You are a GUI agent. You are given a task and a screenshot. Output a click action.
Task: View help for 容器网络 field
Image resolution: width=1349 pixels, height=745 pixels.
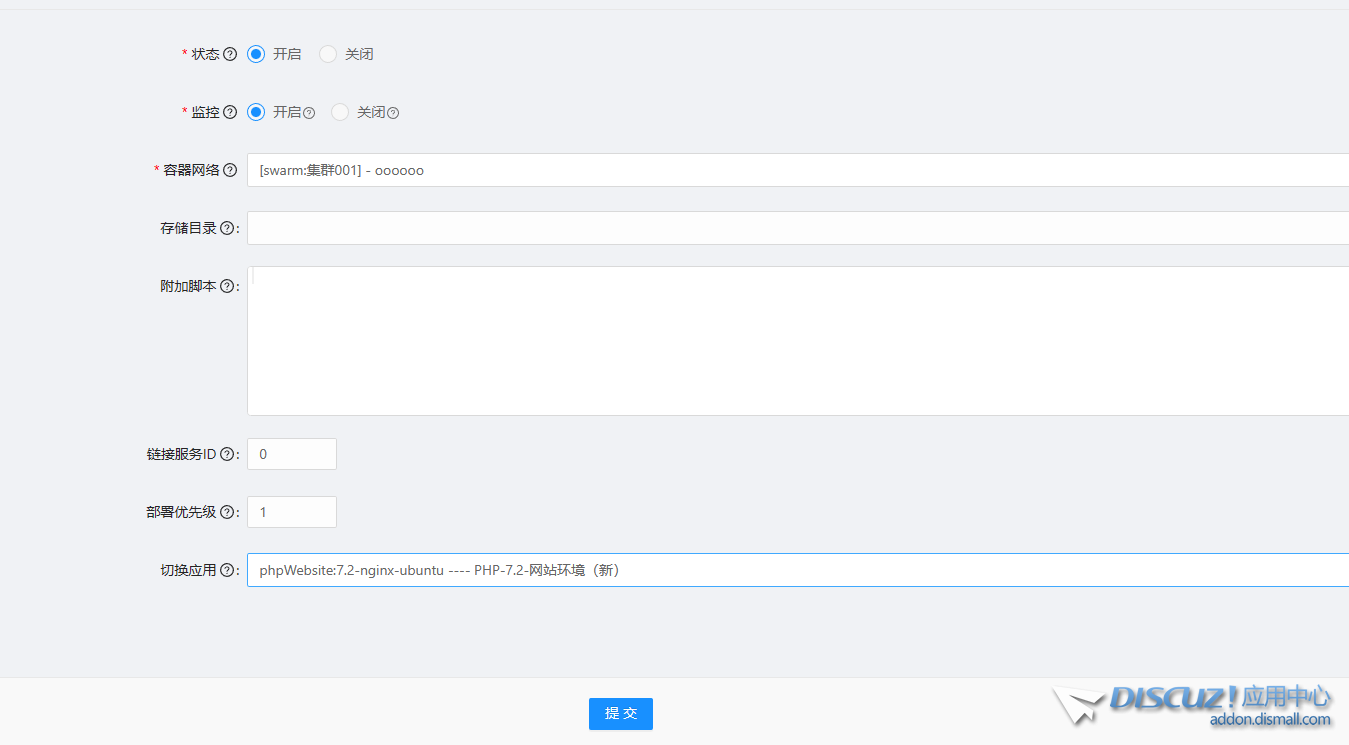[231, 170]
